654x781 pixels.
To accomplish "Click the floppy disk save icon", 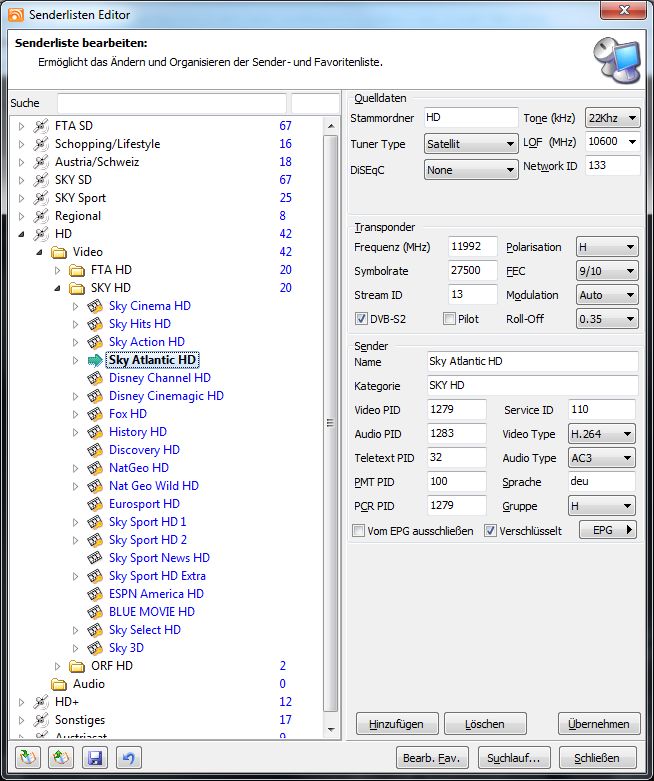I will coord(95,759).
